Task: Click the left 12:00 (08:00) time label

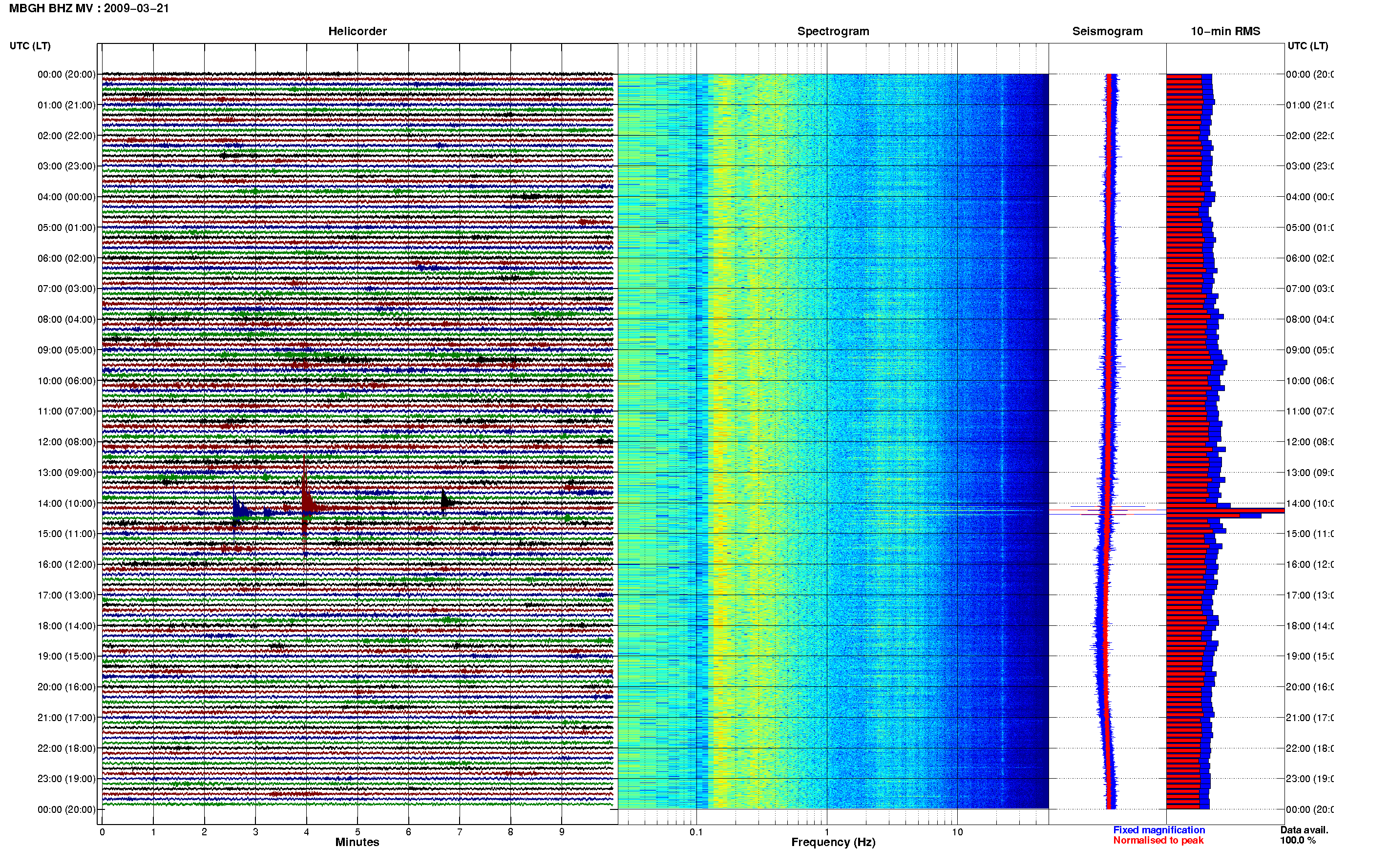Action: pyautogui.click(x=66, y=442)
